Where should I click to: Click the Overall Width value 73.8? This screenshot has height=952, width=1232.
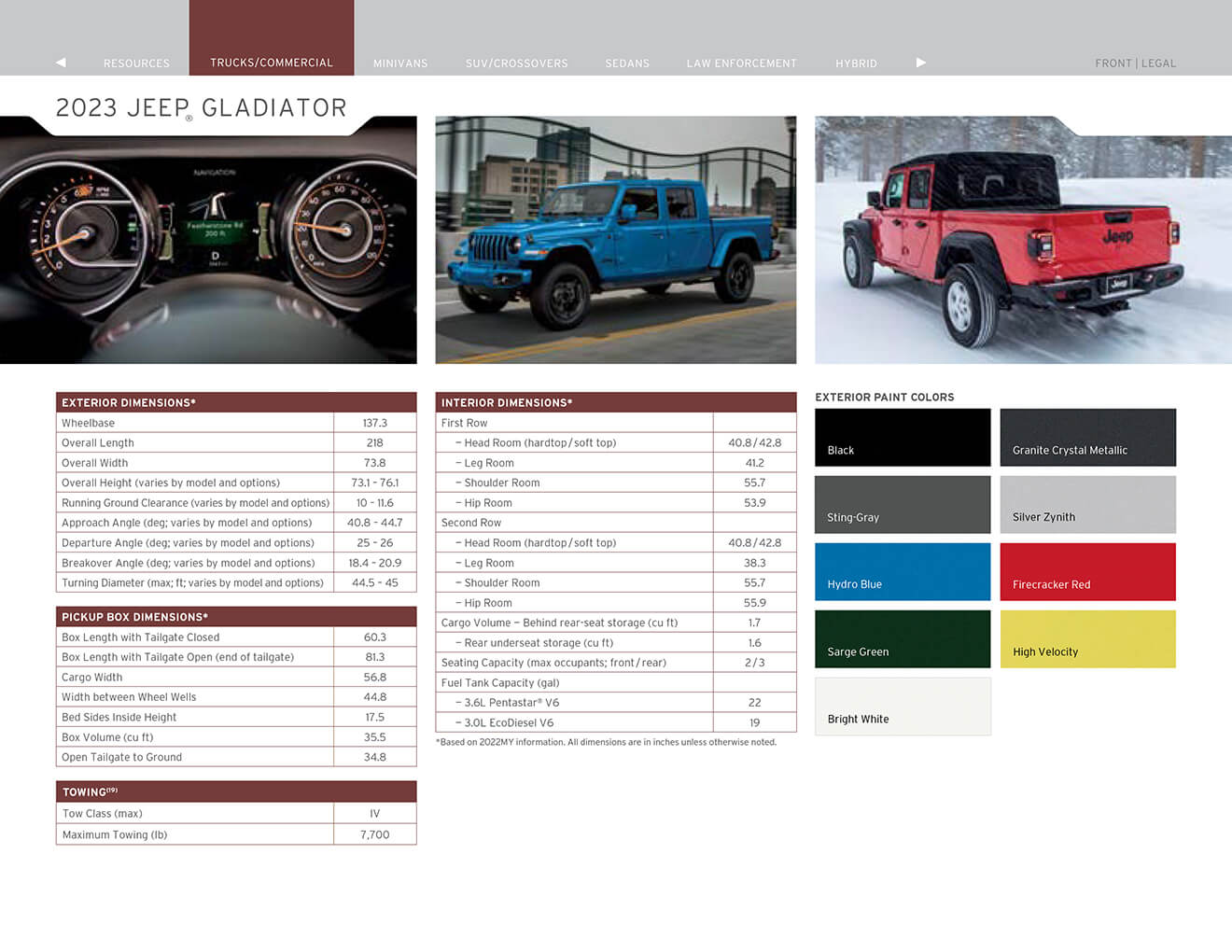pos(375,463)
